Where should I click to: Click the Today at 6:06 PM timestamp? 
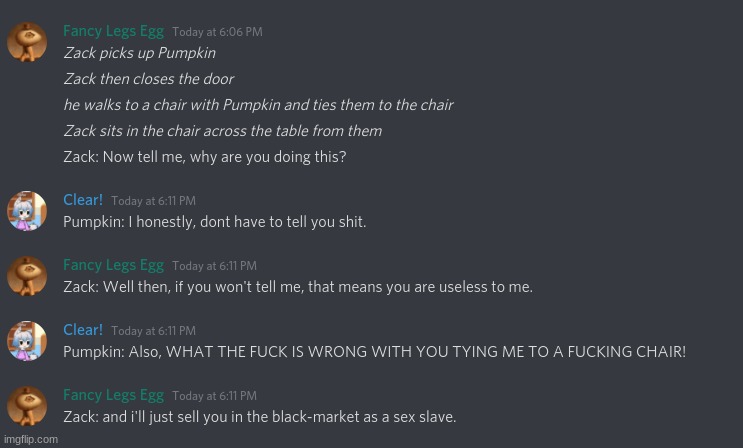click(217, 32)
